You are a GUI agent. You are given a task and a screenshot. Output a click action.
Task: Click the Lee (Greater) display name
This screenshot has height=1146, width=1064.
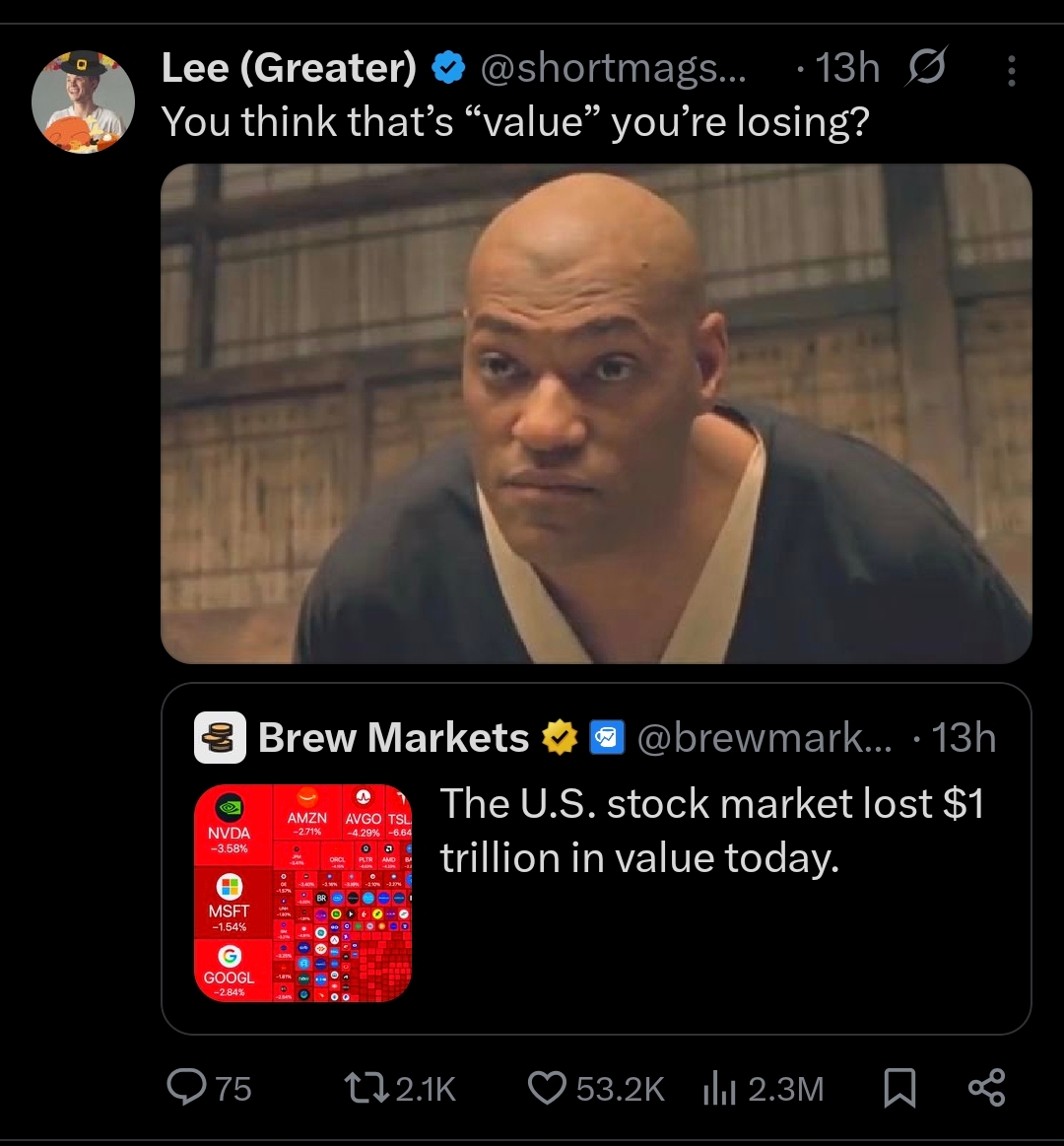(289, 68)
